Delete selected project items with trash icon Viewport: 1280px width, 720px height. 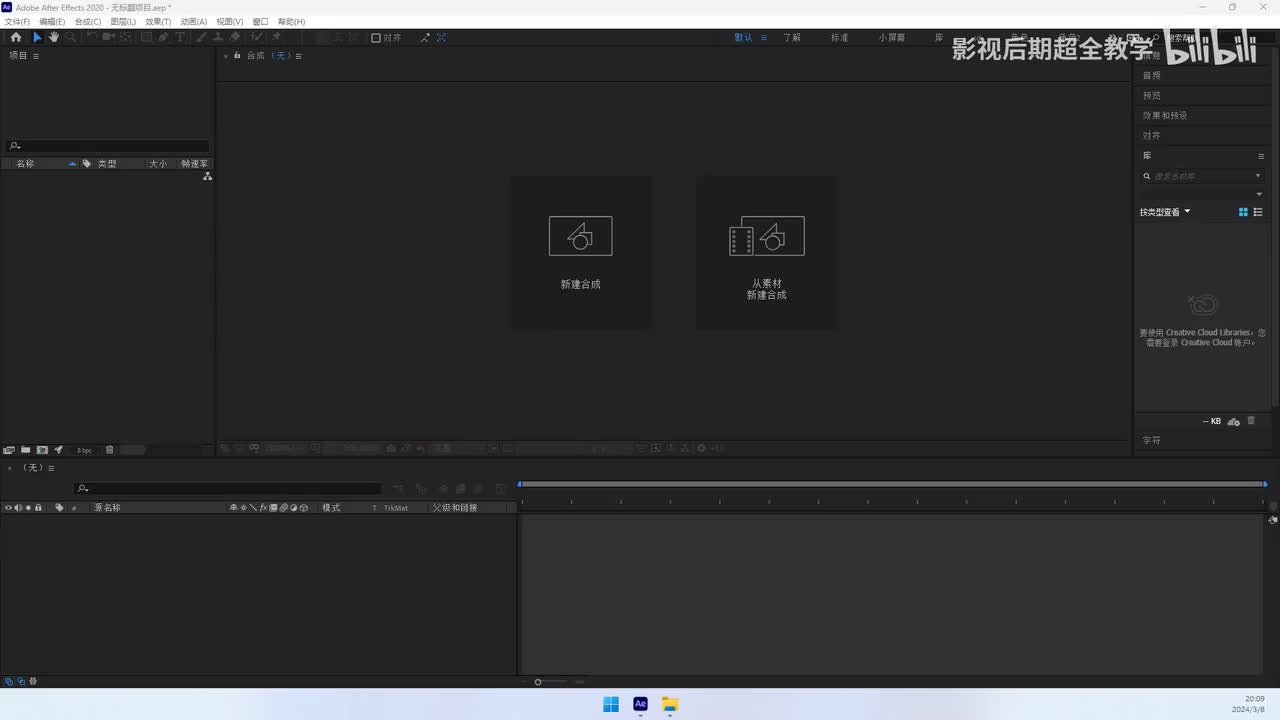110,450
